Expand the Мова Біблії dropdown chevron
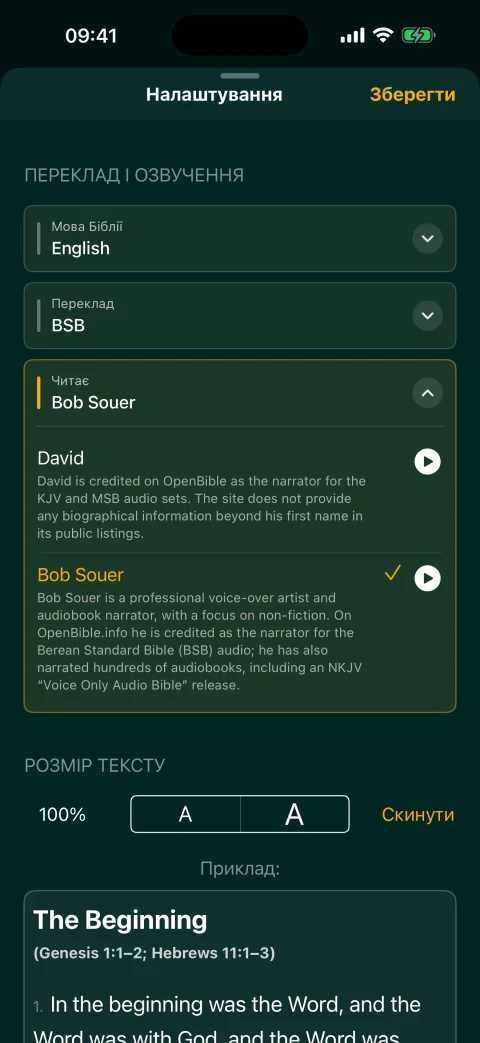Viewport: 480px width, 1043px height. 427,238
